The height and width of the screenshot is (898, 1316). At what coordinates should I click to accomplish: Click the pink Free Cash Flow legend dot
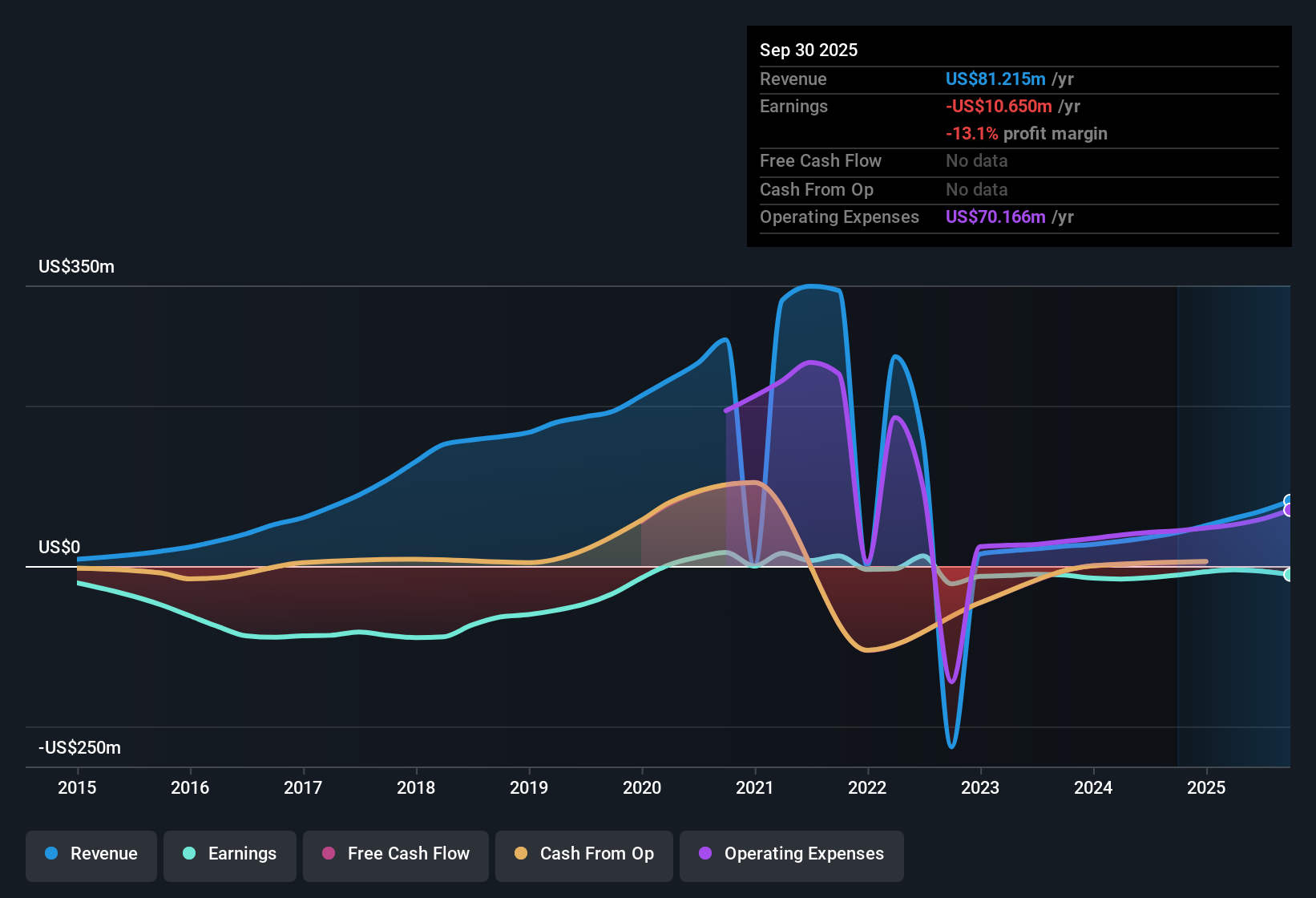tap(329, 854)
